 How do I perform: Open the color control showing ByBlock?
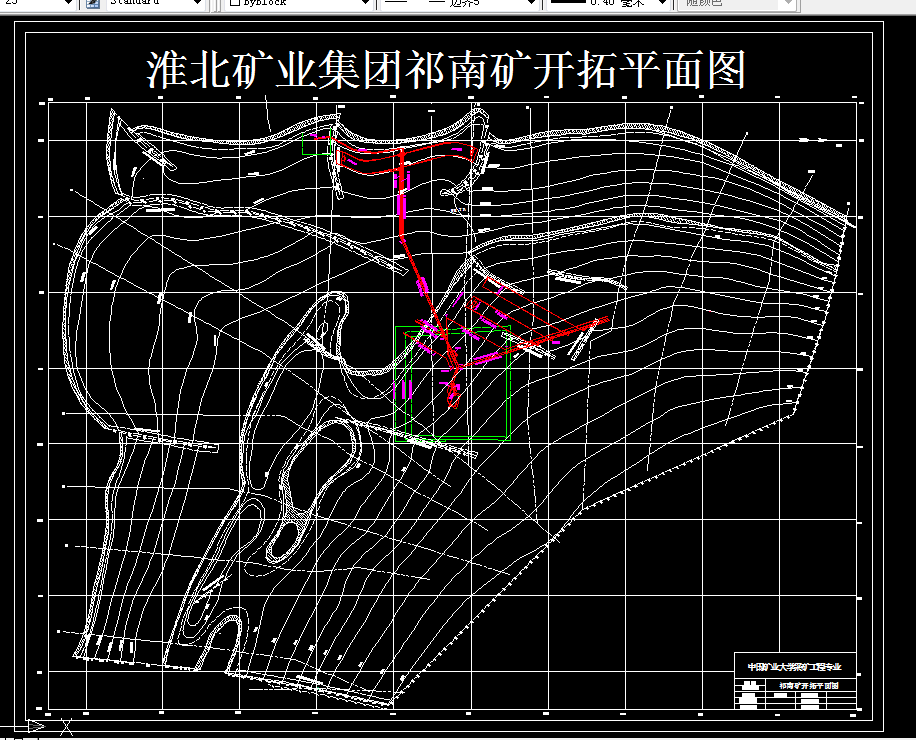point(365,5)
